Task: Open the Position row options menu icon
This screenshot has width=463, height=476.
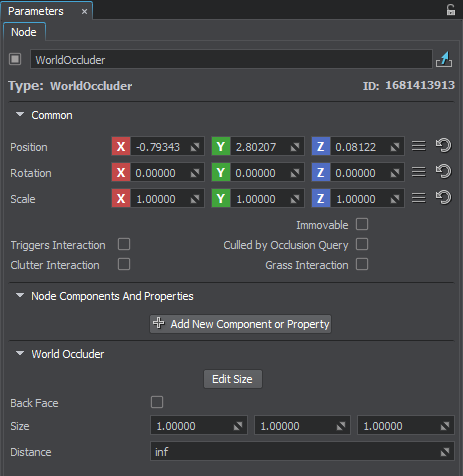Action: click(419, 146)
